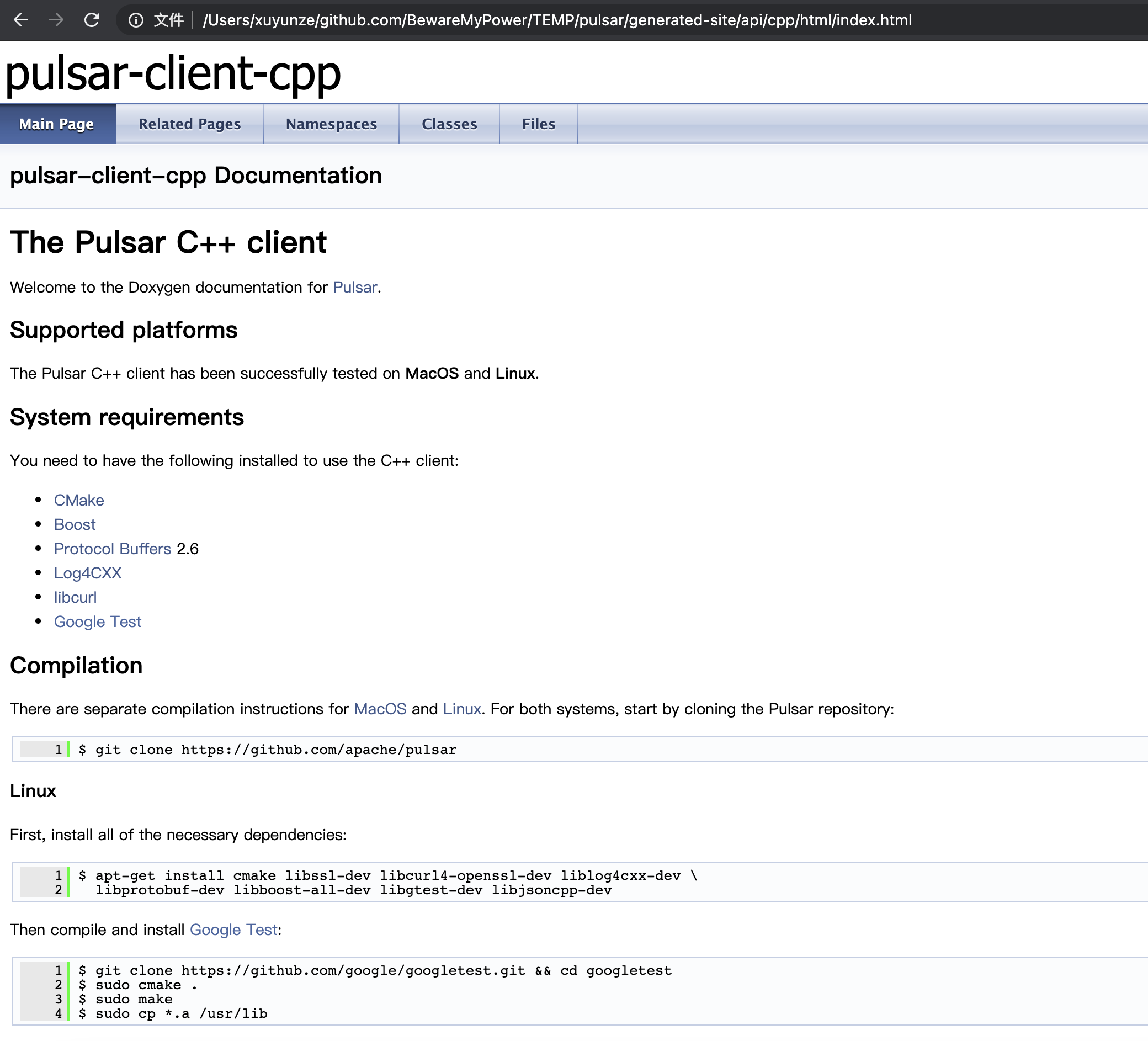The width and height of the screenshot is (1148, 1041).
Task: Switch to the Classes tab
Action: [449, 124]
